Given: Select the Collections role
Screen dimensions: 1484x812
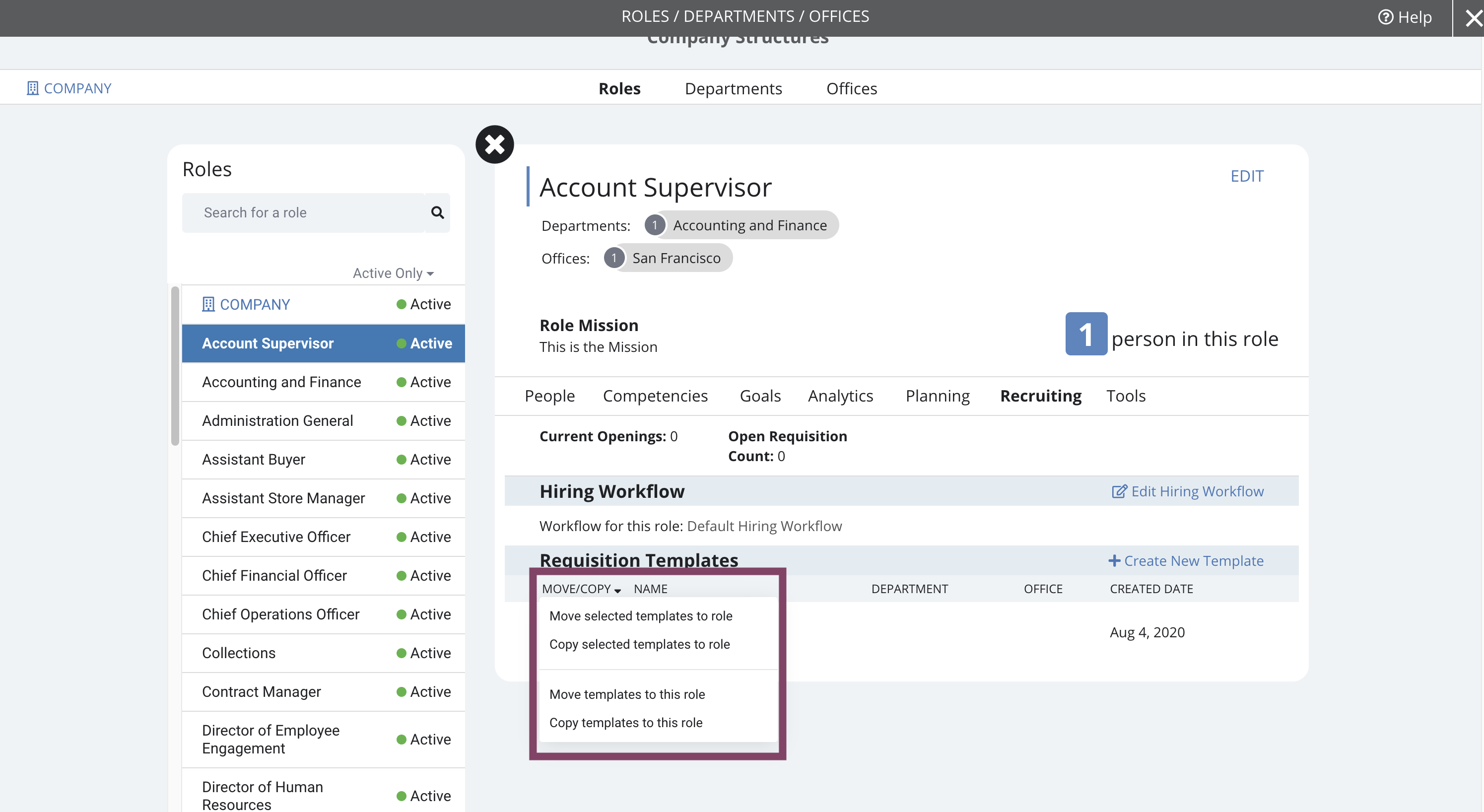Looking at the screenshot, I should coord(323,653).
